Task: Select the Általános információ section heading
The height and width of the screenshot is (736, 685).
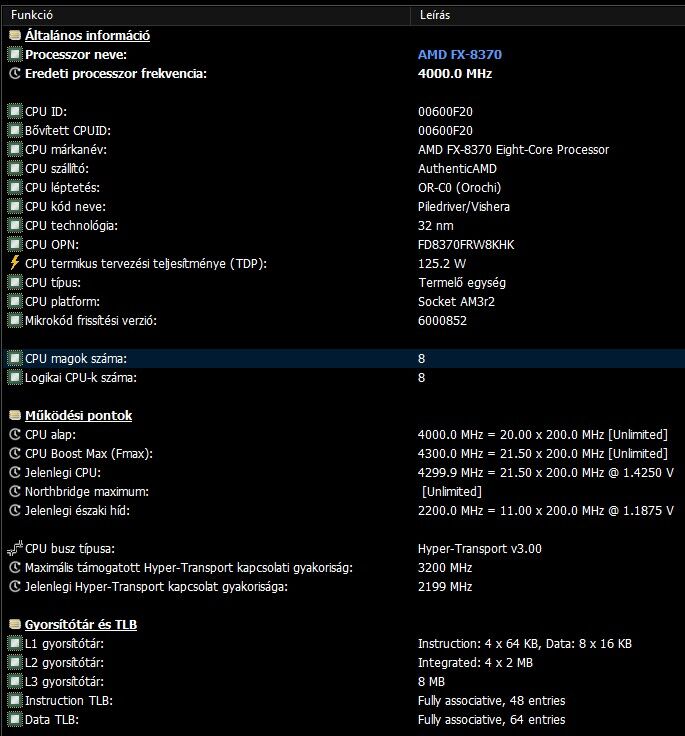Action: (87, 36)
